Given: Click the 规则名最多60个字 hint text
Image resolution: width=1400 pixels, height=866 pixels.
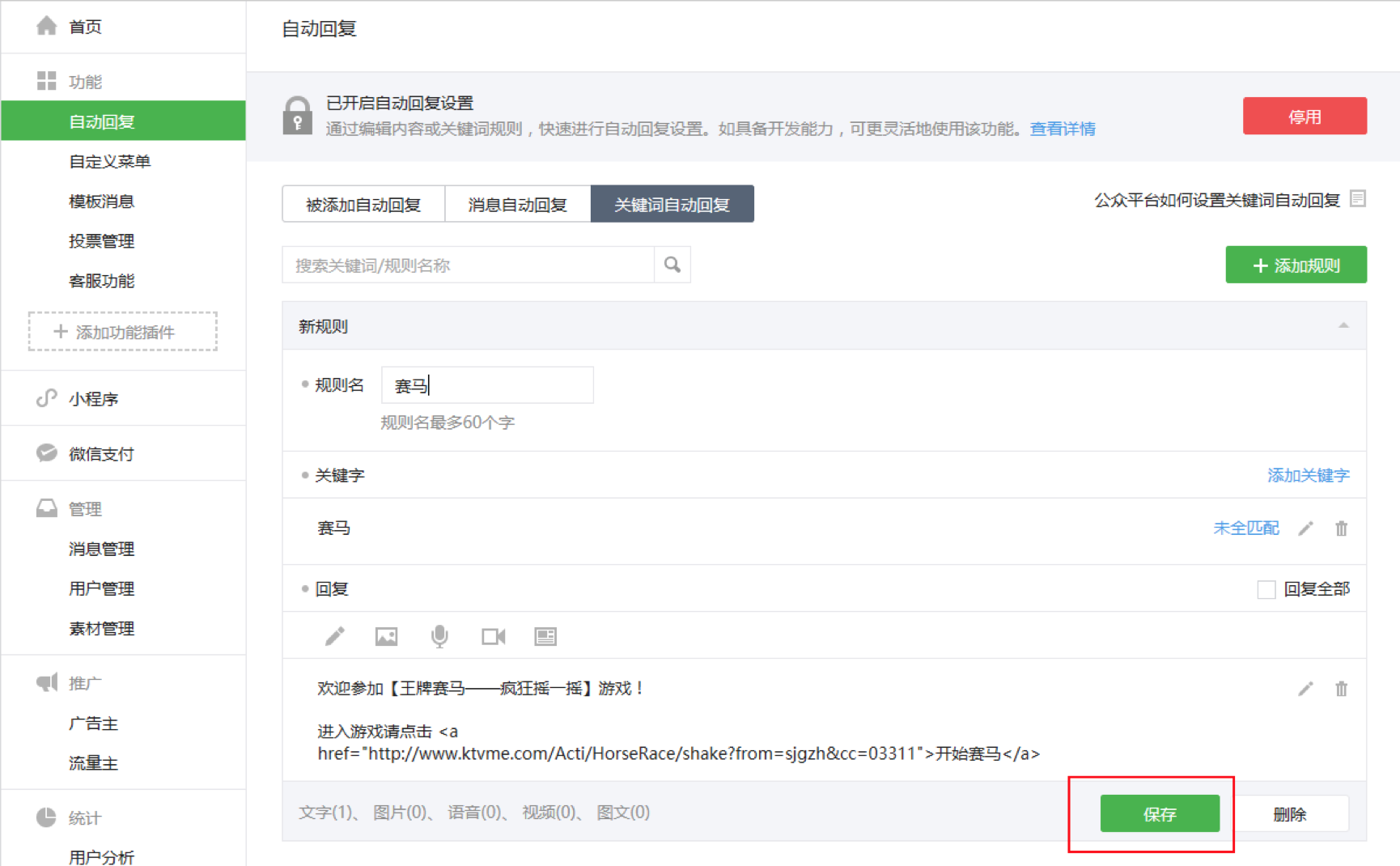Looking at the screenshot, I should 448,422.
